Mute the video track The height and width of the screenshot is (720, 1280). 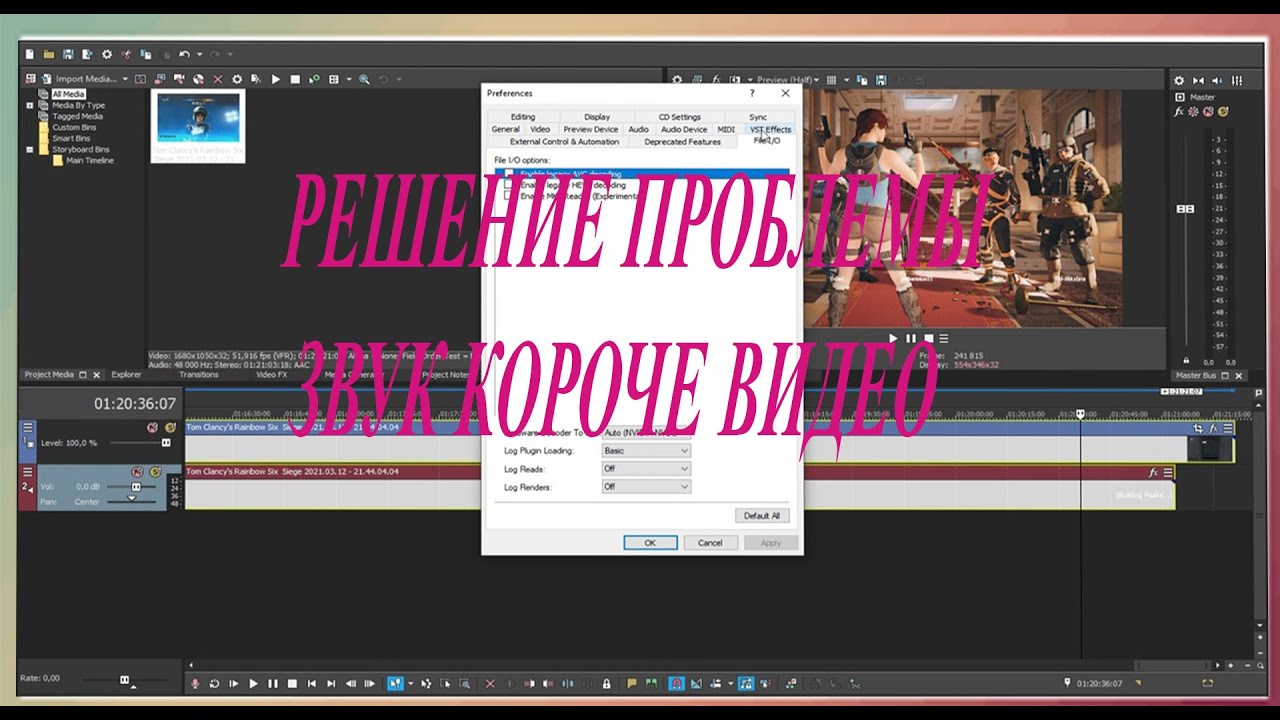153,427
